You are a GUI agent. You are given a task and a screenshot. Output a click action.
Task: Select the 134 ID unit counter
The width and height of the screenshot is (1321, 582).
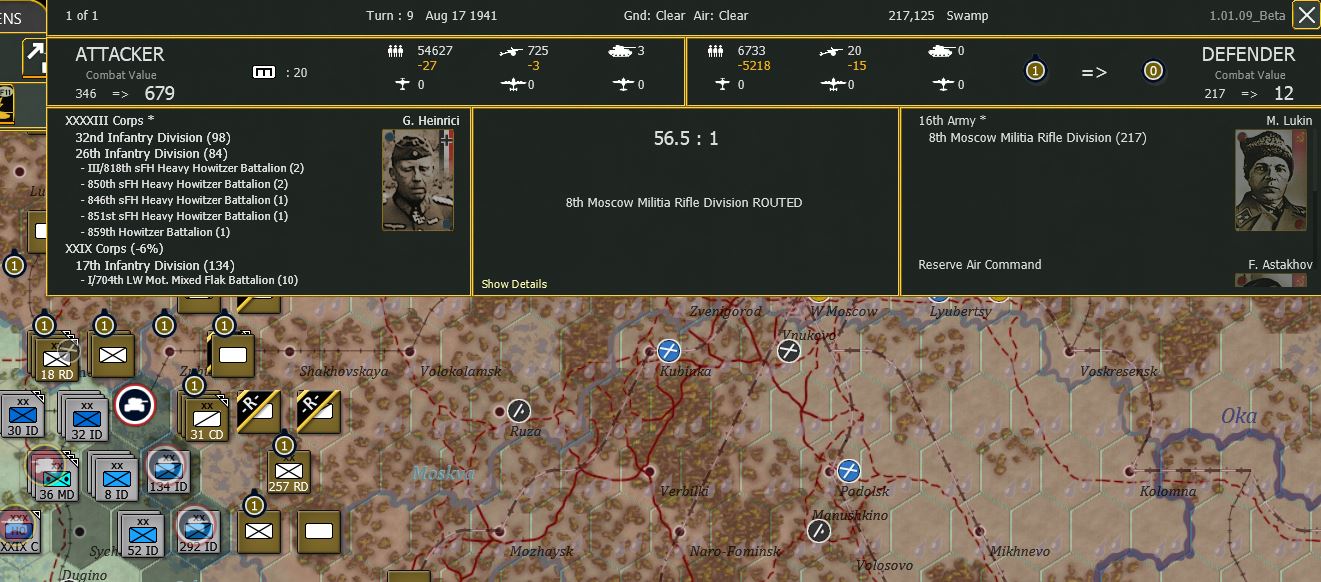click(x=168, y=472)
